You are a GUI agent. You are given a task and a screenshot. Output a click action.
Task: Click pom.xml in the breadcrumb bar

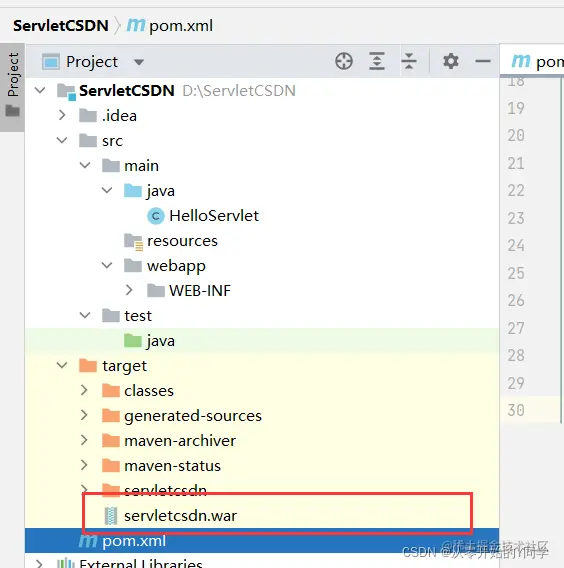point(181,26)
